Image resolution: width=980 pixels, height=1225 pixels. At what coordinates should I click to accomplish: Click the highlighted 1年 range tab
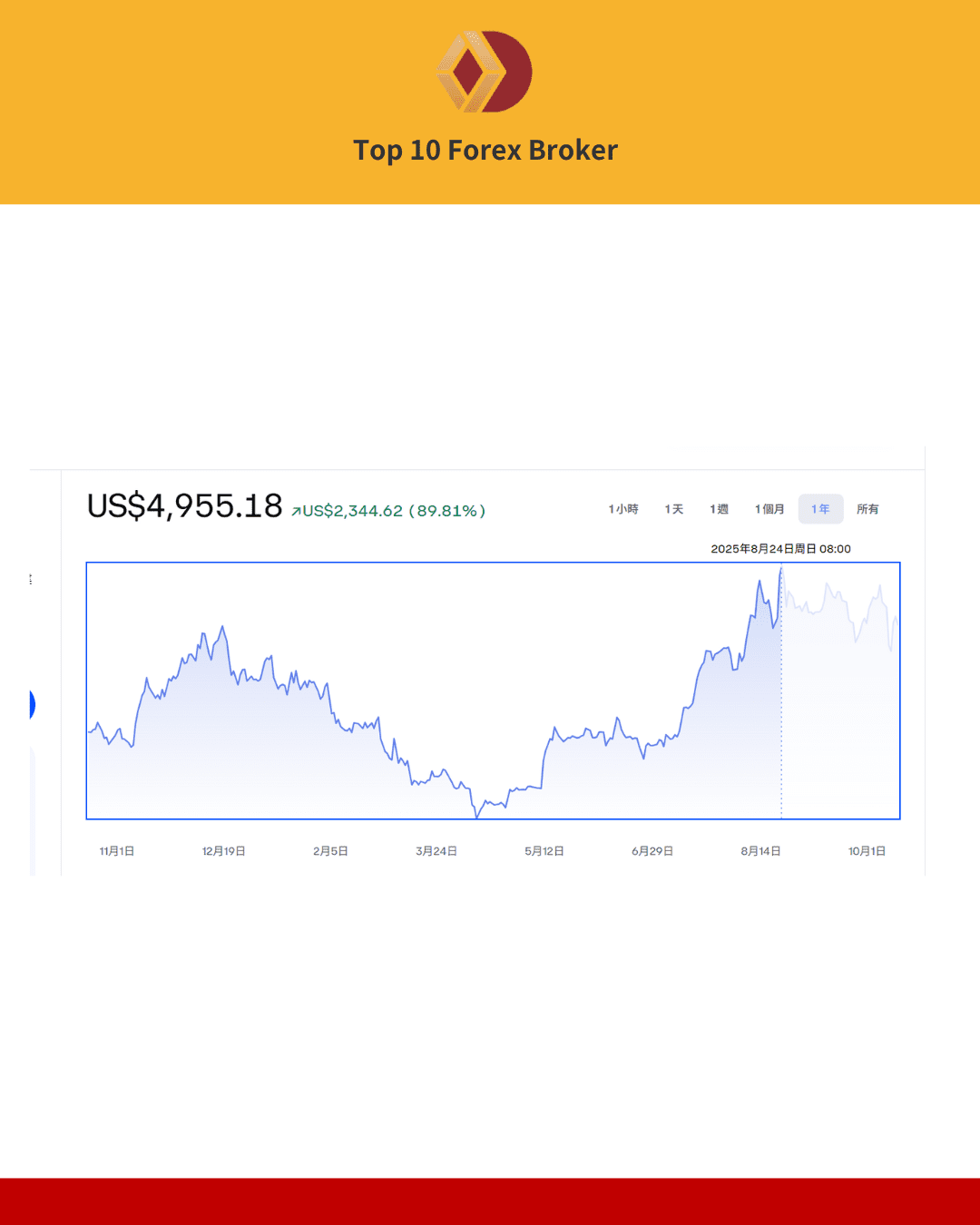point(820,509)
